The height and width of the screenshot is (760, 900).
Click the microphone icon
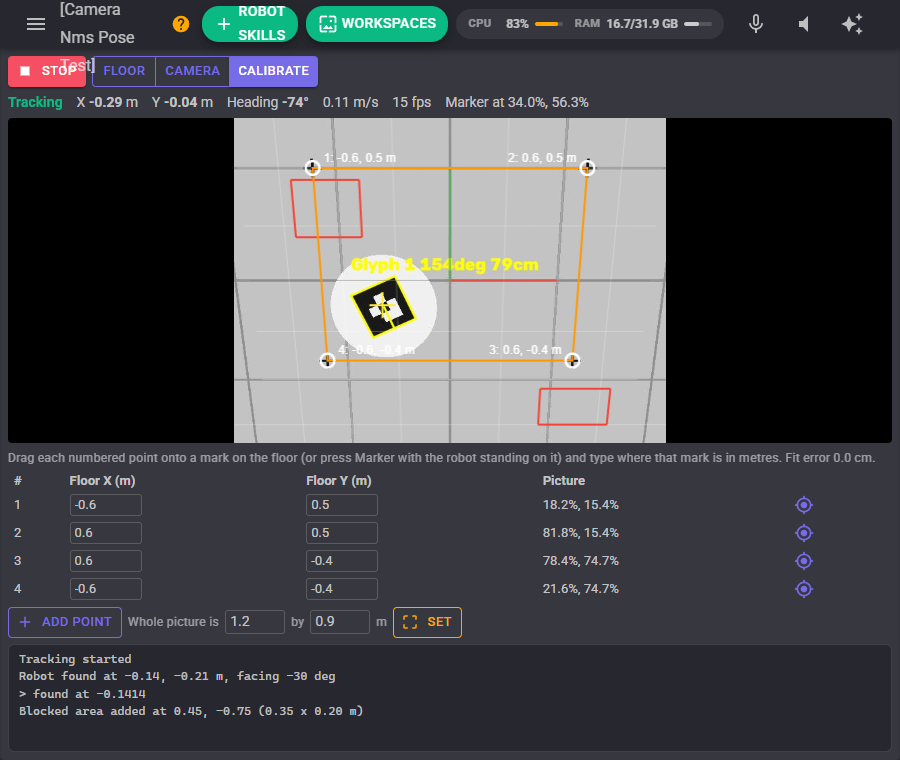(x=756, y=24)
